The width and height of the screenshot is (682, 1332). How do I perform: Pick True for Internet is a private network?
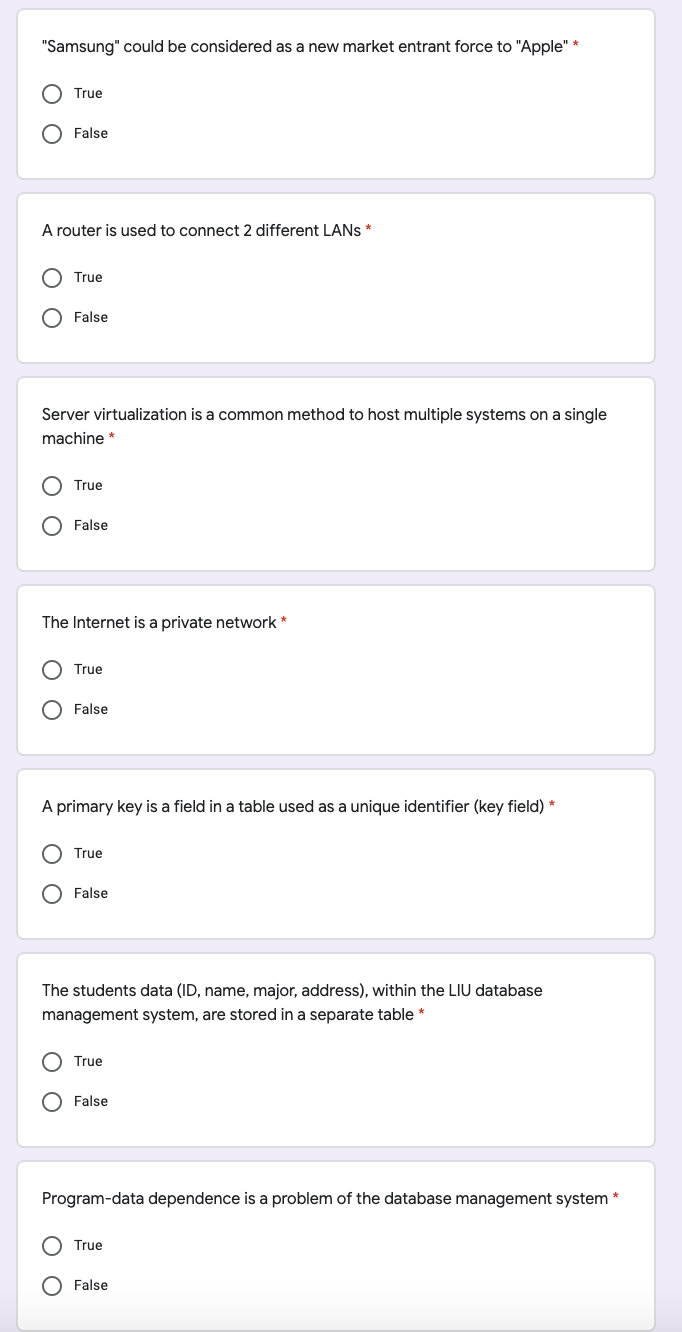tap(52, 669)
